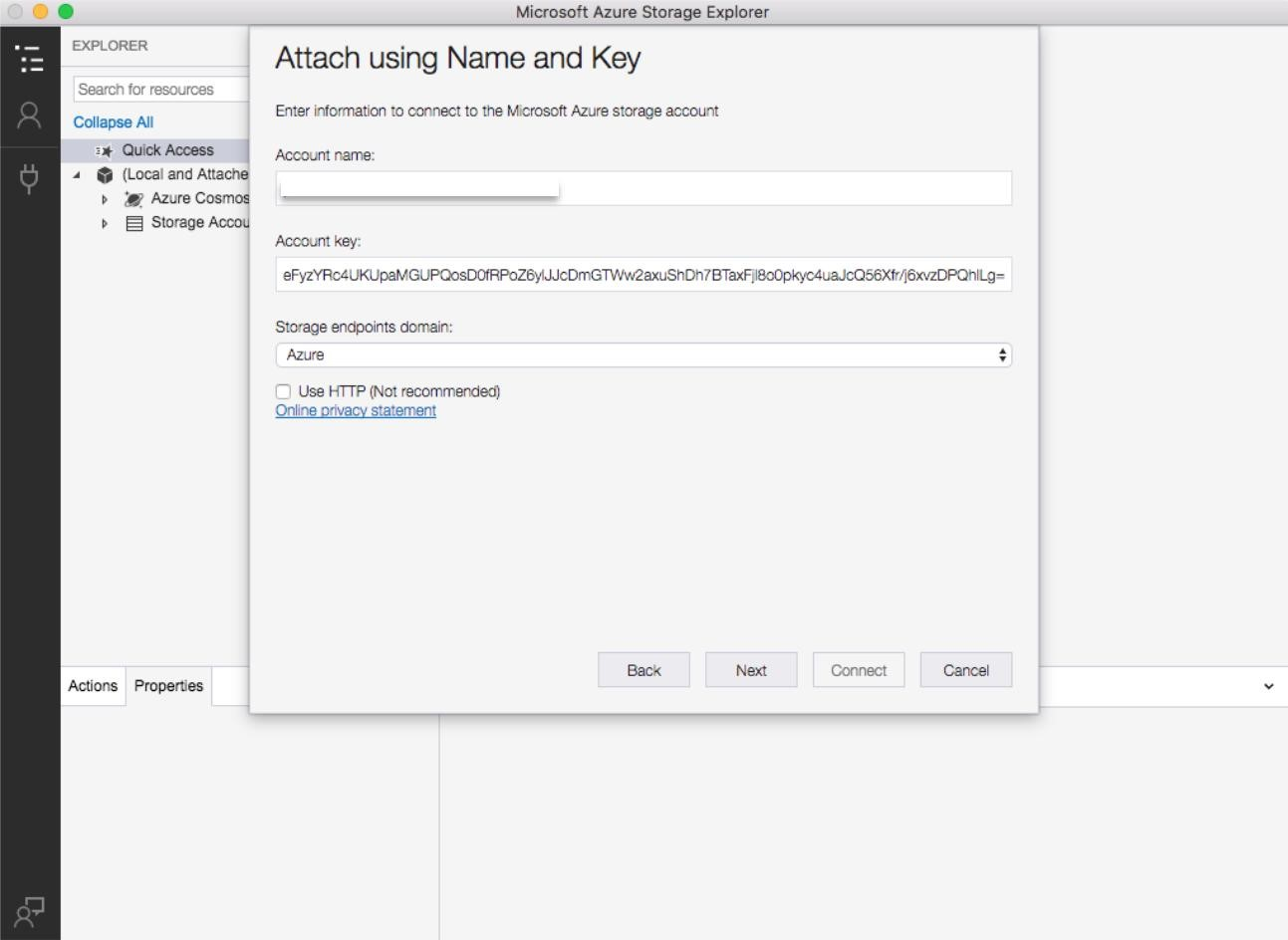The width and height of the screenshot is (1288, 940).
Task: Collapse the Local and Attached tree node
Action: 78,175
